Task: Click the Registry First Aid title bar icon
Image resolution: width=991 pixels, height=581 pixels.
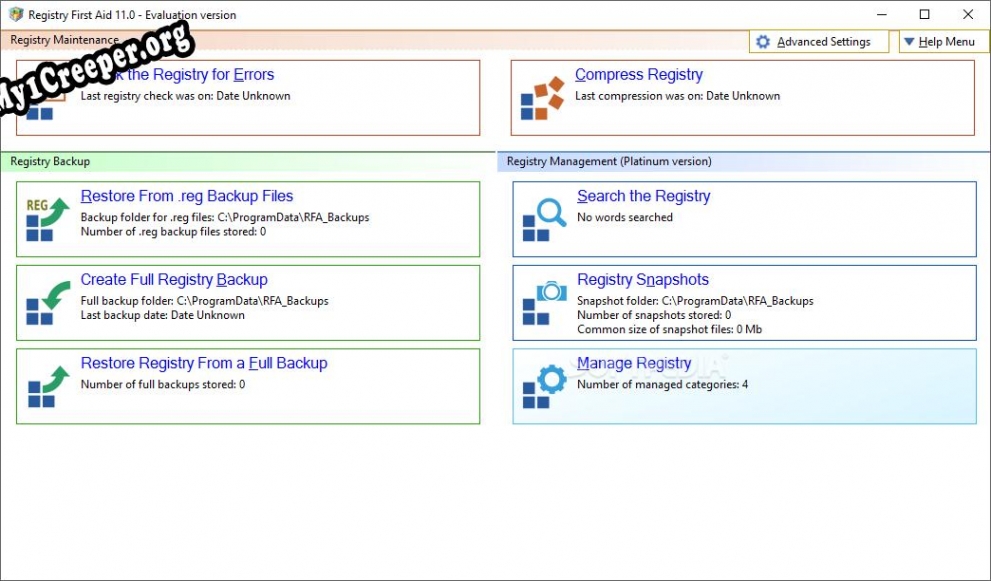Action: pos(15,15)
